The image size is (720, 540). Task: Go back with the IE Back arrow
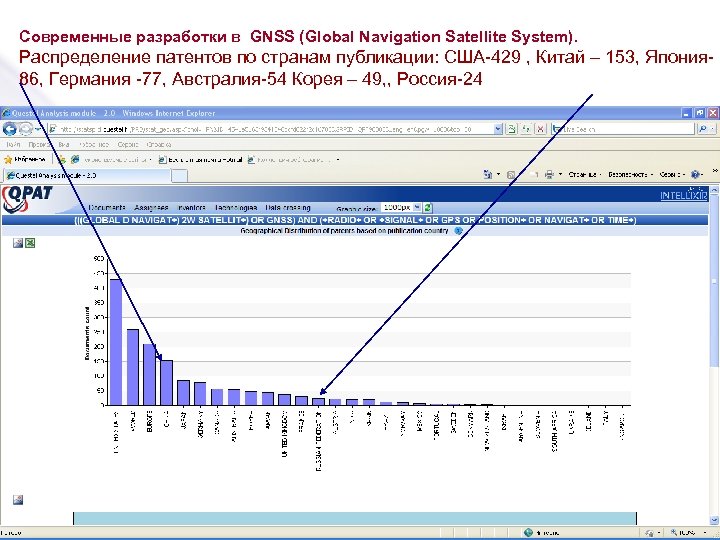(9, 129)
